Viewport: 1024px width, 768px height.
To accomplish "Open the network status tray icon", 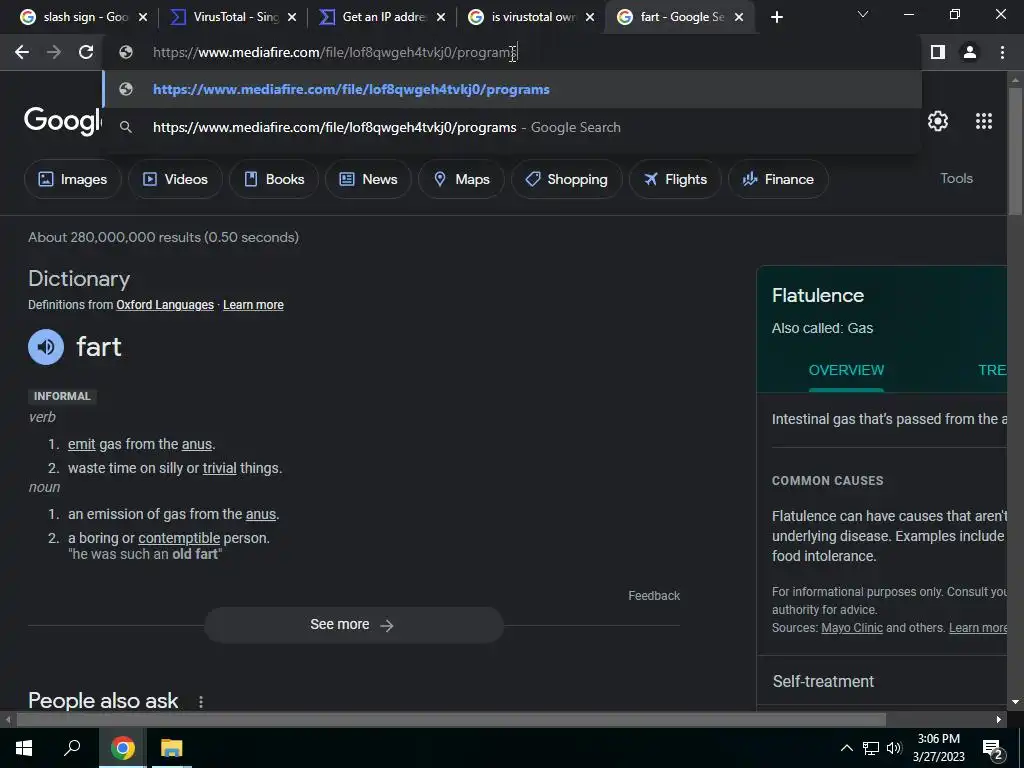I will 871,748.
